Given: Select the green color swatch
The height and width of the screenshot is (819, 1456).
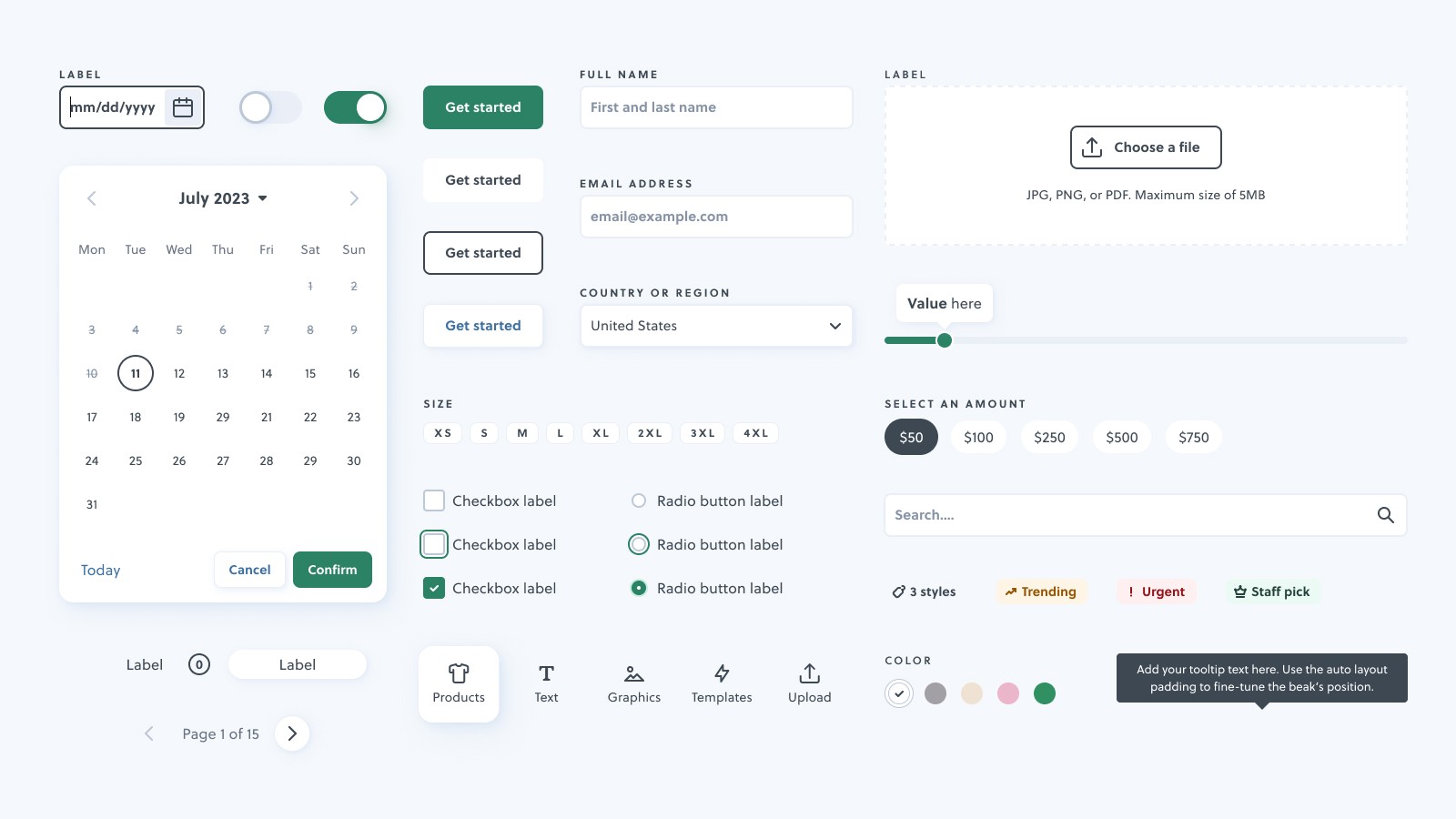Looking at the screenshot, I should click(1045, 693).
